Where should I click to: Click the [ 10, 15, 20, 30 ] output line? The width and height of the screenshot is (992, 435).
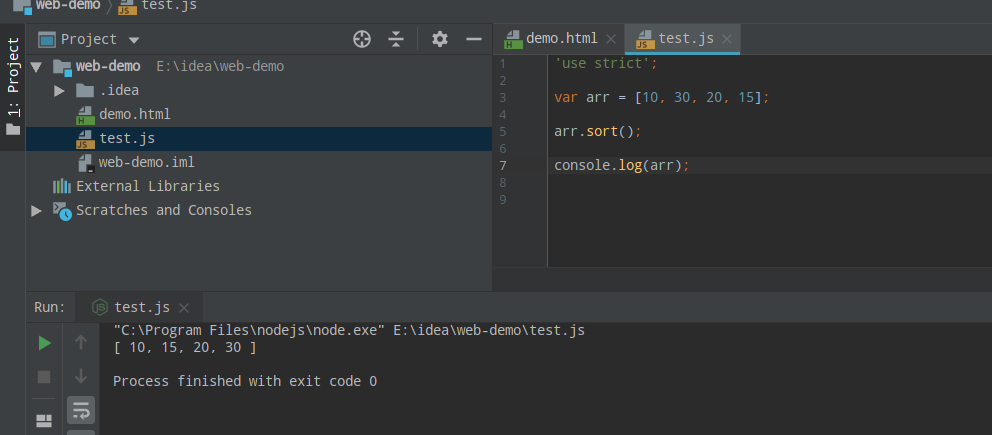click(x=185, y=348)
